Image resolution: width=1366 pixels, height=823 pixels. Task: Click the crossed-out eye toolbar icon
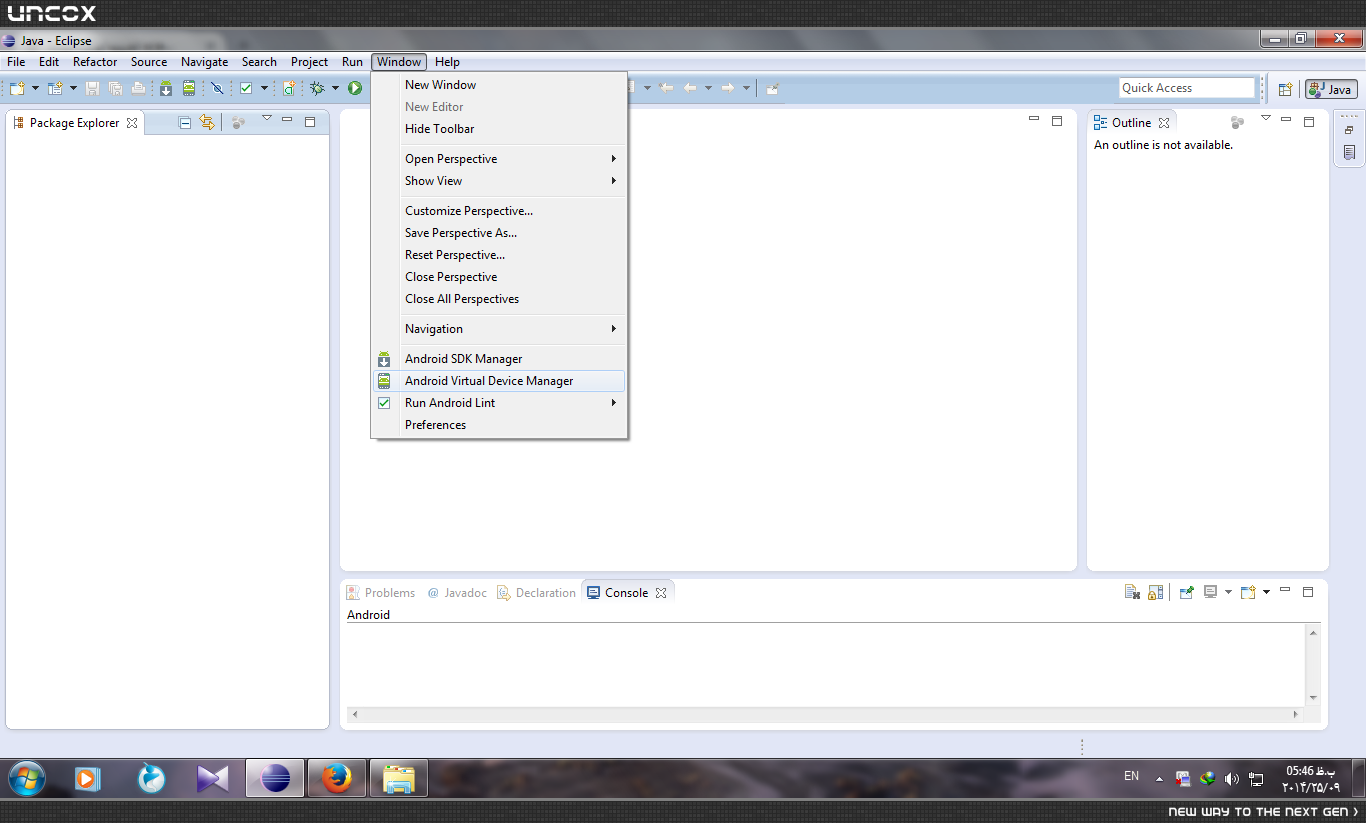[217, 88]
